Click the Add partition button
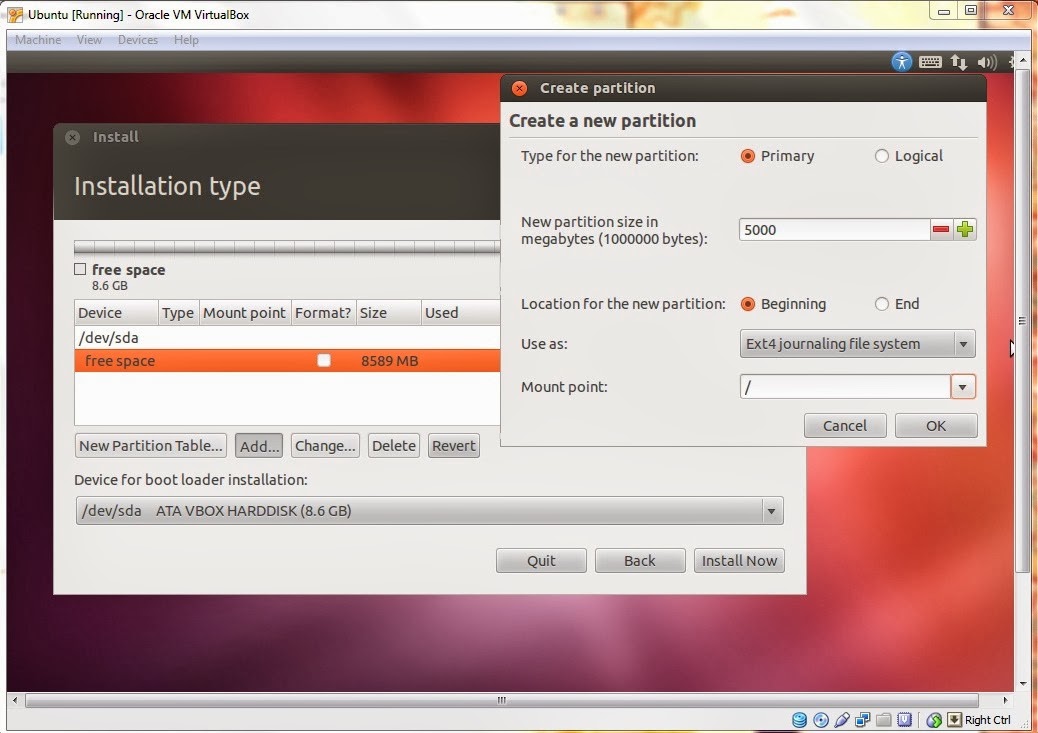 pyautogui.click(x=259, y=446)
